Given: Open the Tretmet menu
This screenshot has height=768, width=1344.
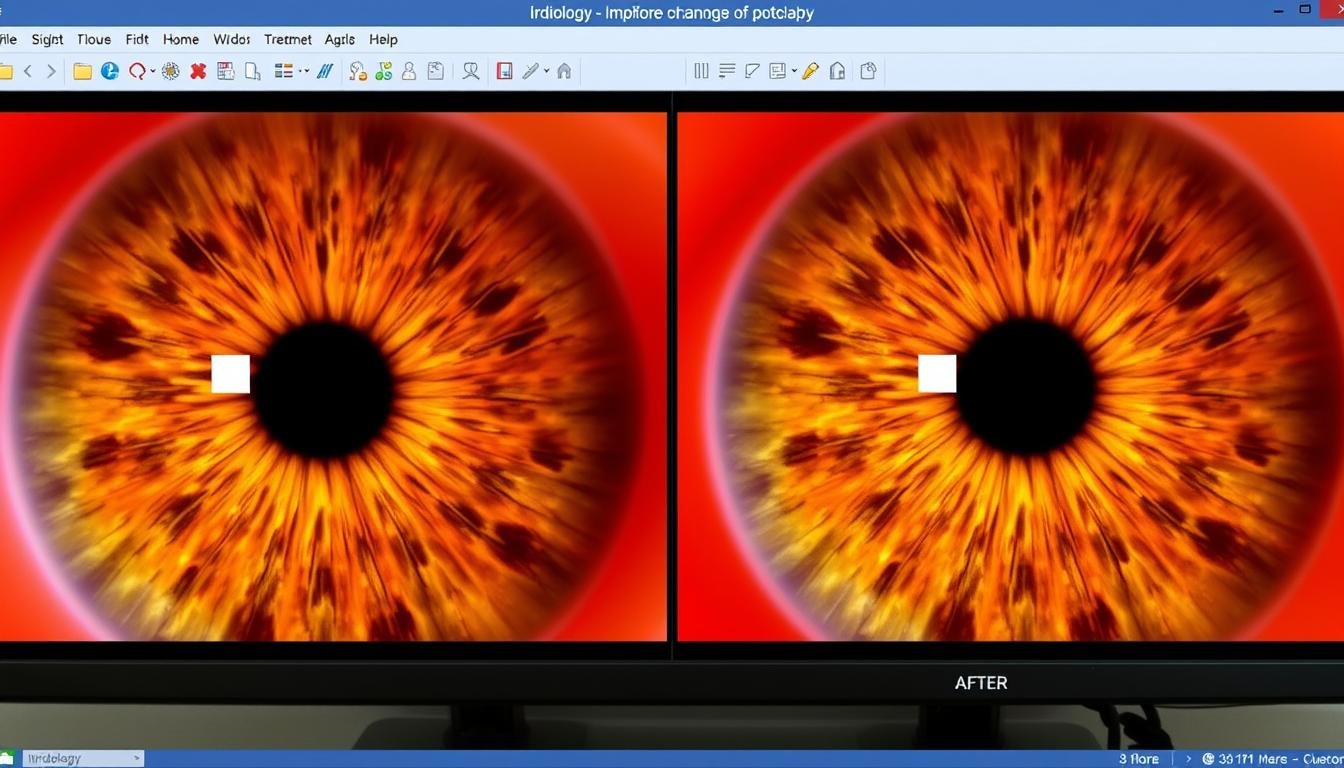Looking at the screenshot, I should (x=288, y=40).
